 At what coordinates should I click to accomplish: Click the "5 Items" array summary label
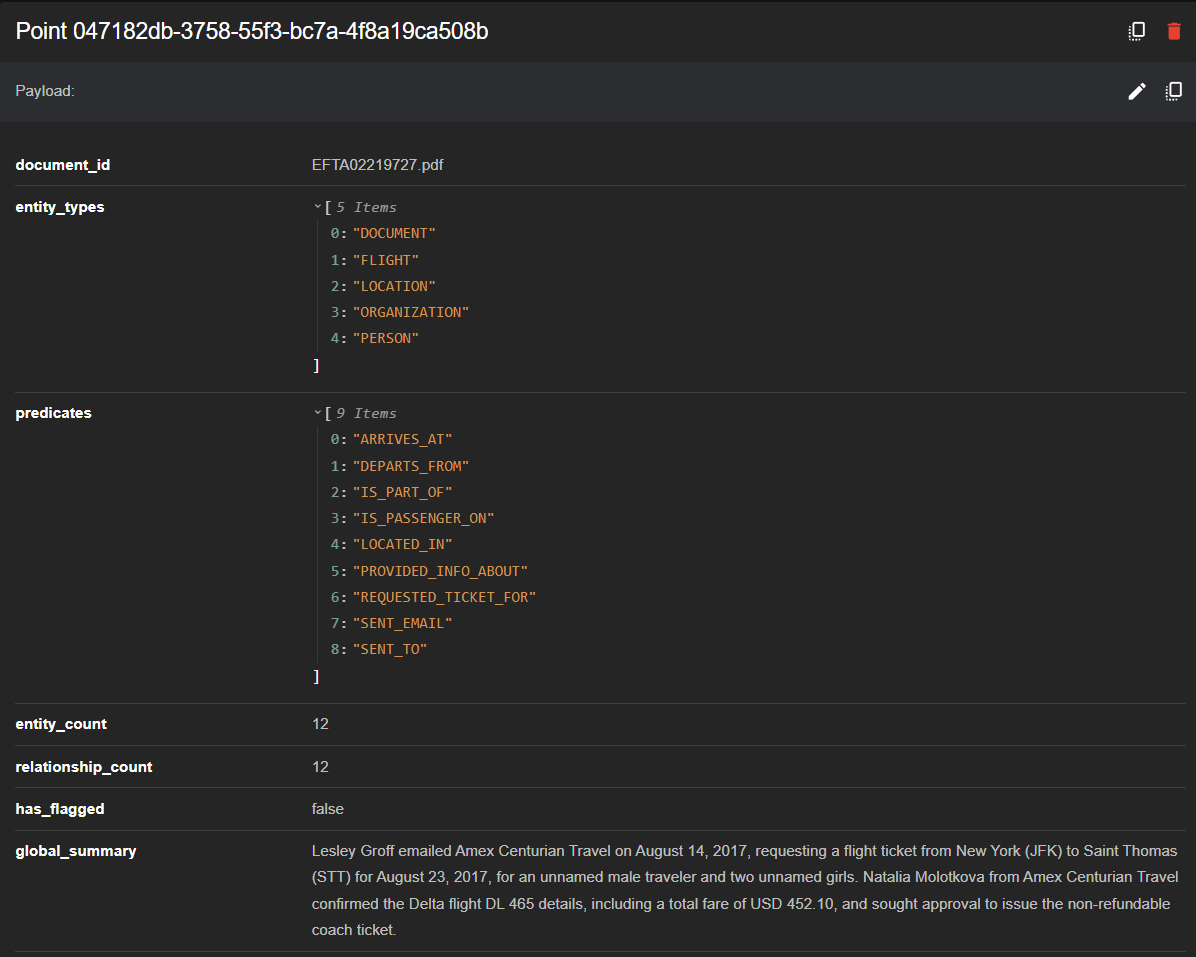366,207
